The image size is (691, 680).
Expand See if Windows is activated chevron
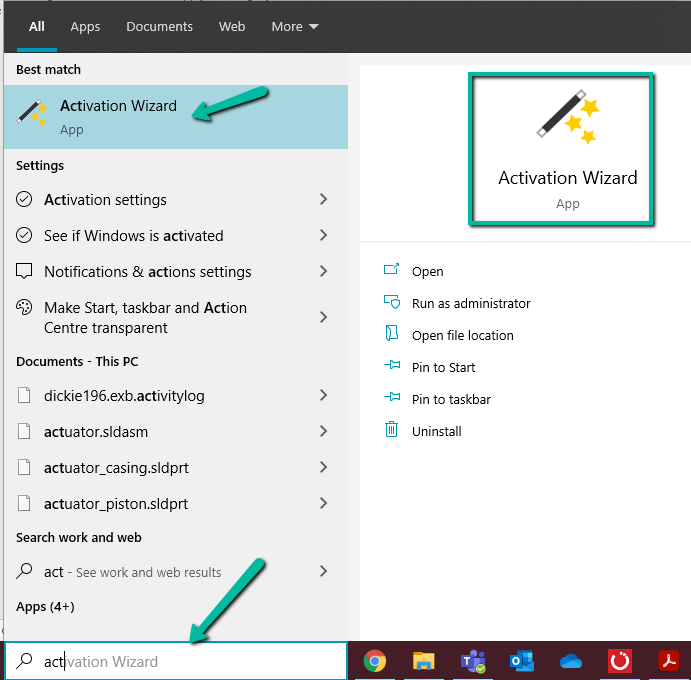coord(323,235)
